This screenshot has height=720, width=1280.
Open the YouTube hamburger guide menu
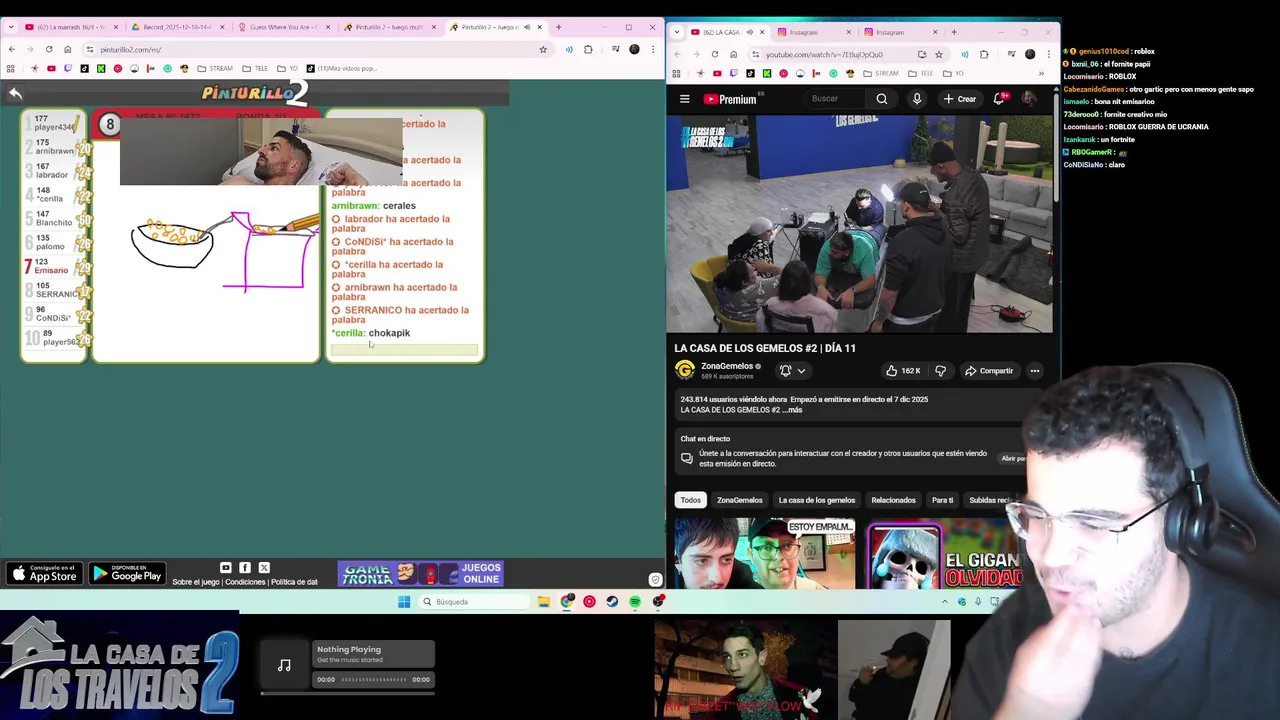click(684, 99)
